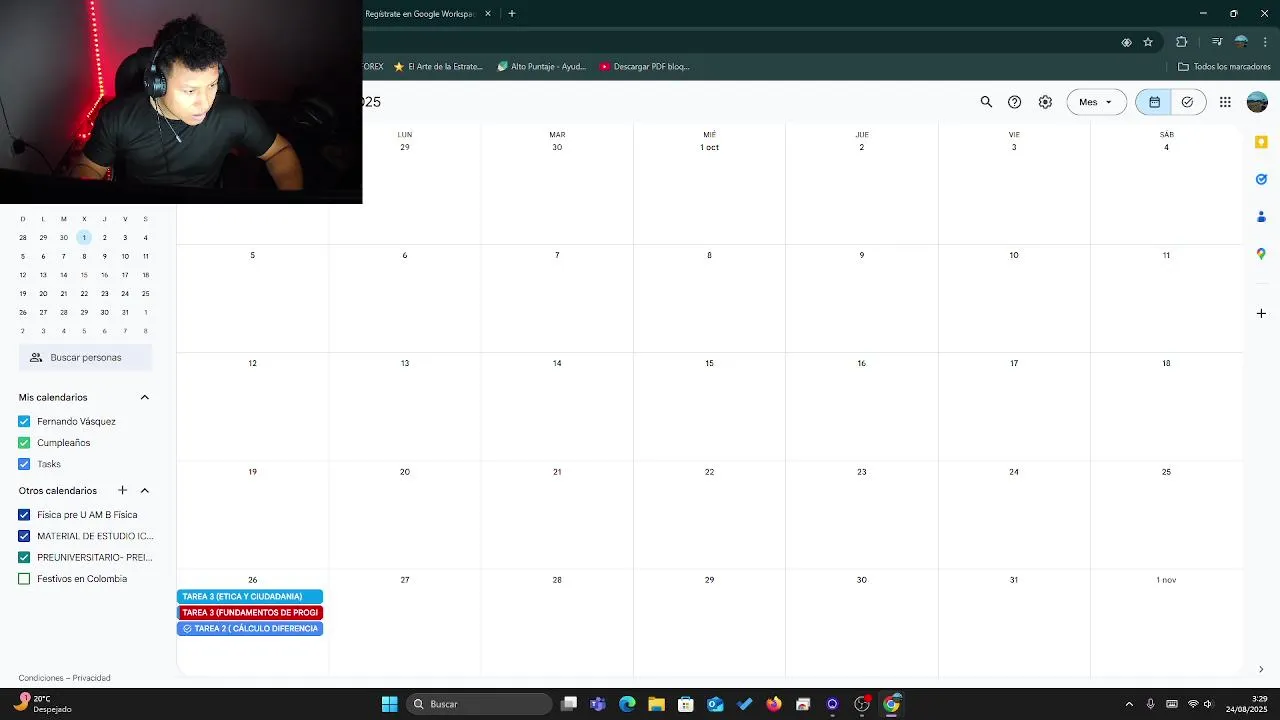The width and height of the screenshot is (1280, 720).
Task: Enable Festivos en Colombia calendar
Action: [24, 579]
